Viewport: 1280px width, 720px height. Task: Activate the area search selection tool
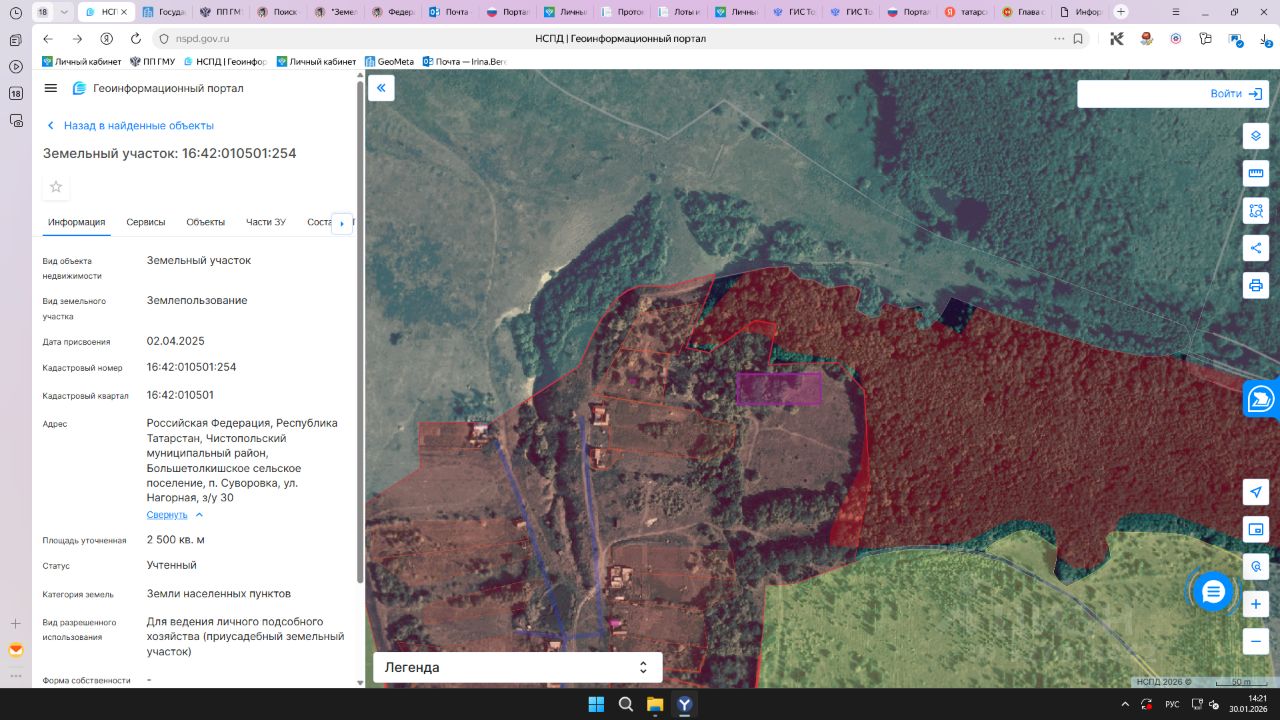tap(1256, 211)
